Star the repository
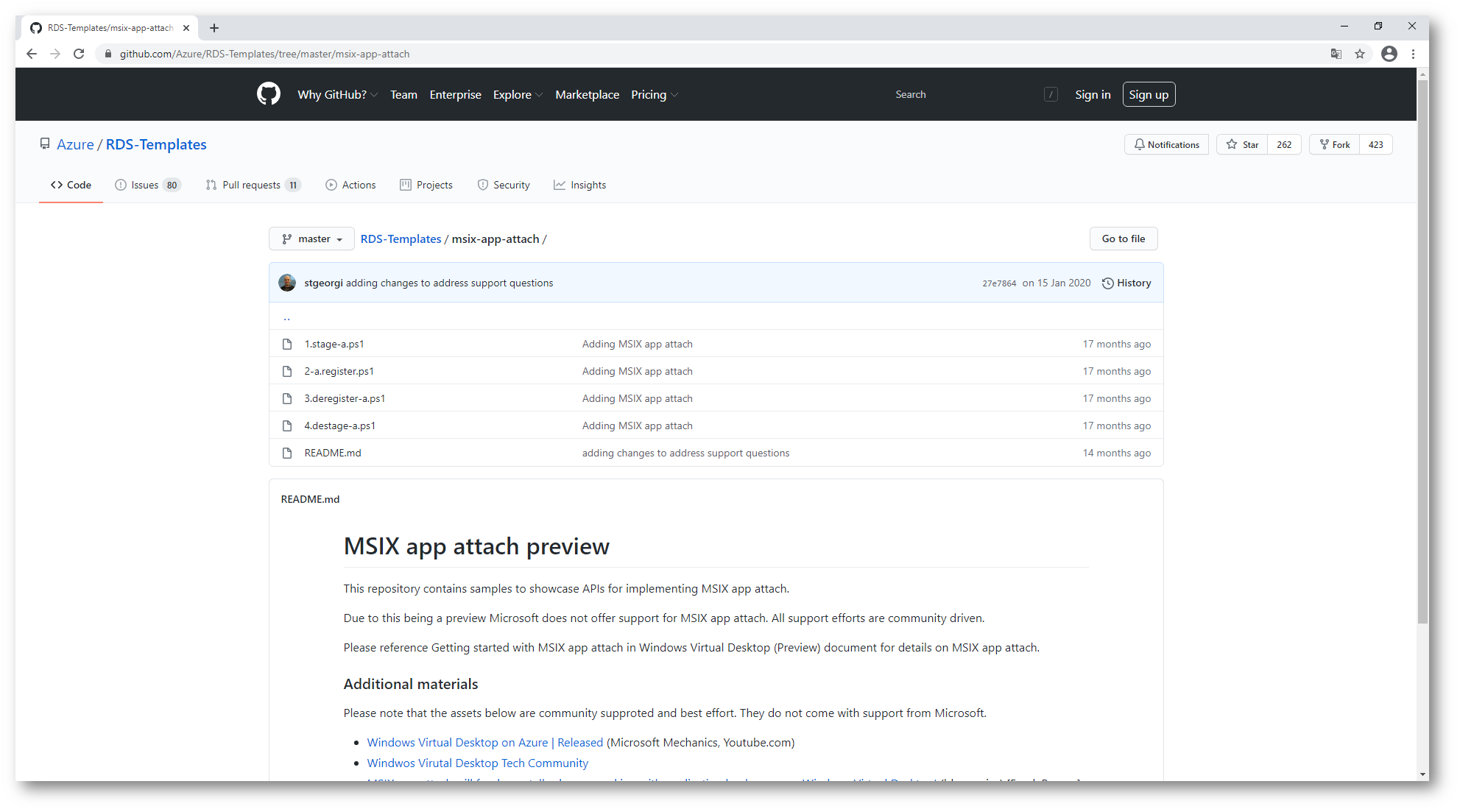Viewport: 1460px width, 812px height. tap(1242, 144)
